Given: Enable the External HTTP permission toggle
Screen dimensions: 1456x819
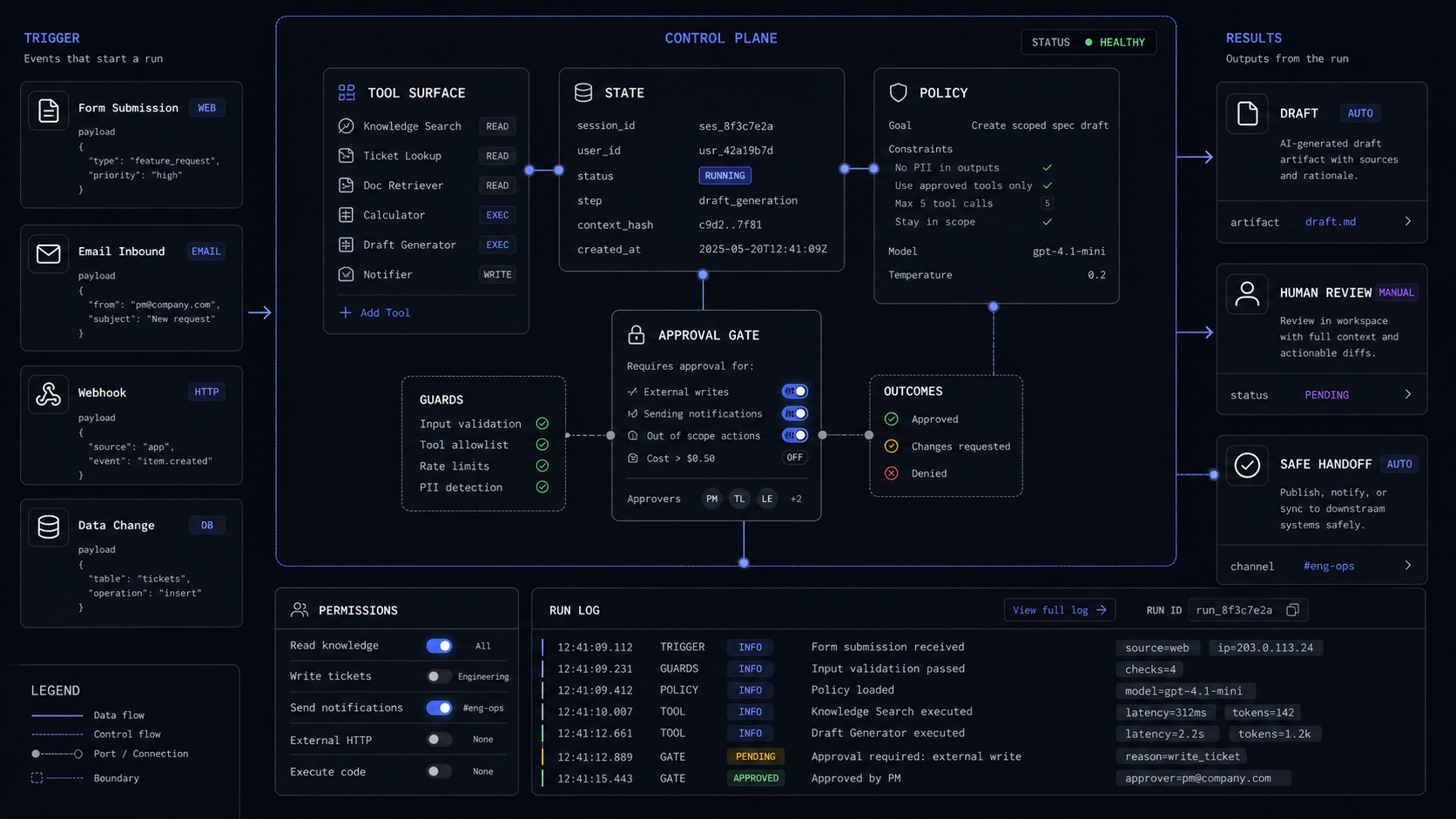Looking at the screenshot, I should [439, 740].
